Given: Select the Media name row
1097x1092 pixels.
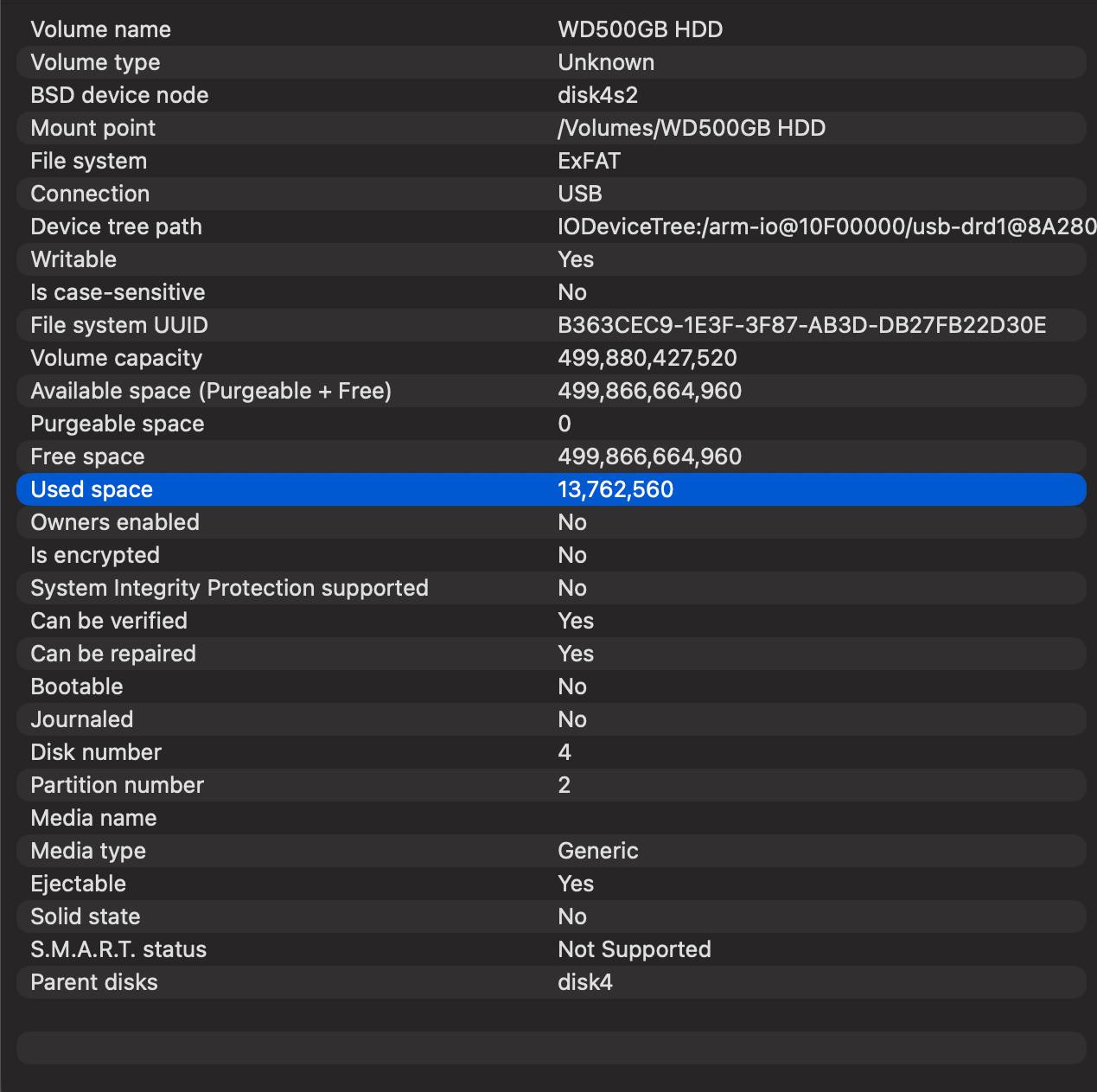Looking at the screenshot, I should click(552, 818).
